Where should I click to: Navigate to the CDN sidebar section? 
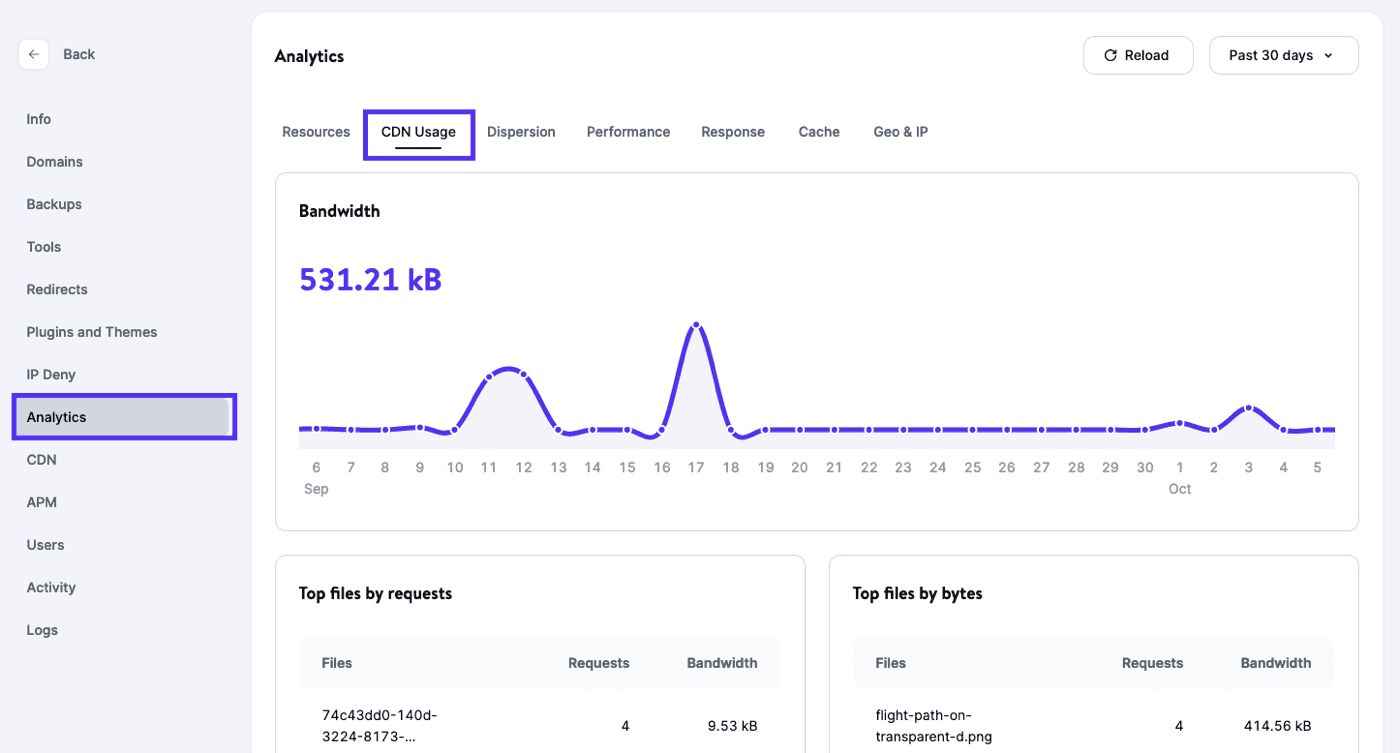(41, 459)
